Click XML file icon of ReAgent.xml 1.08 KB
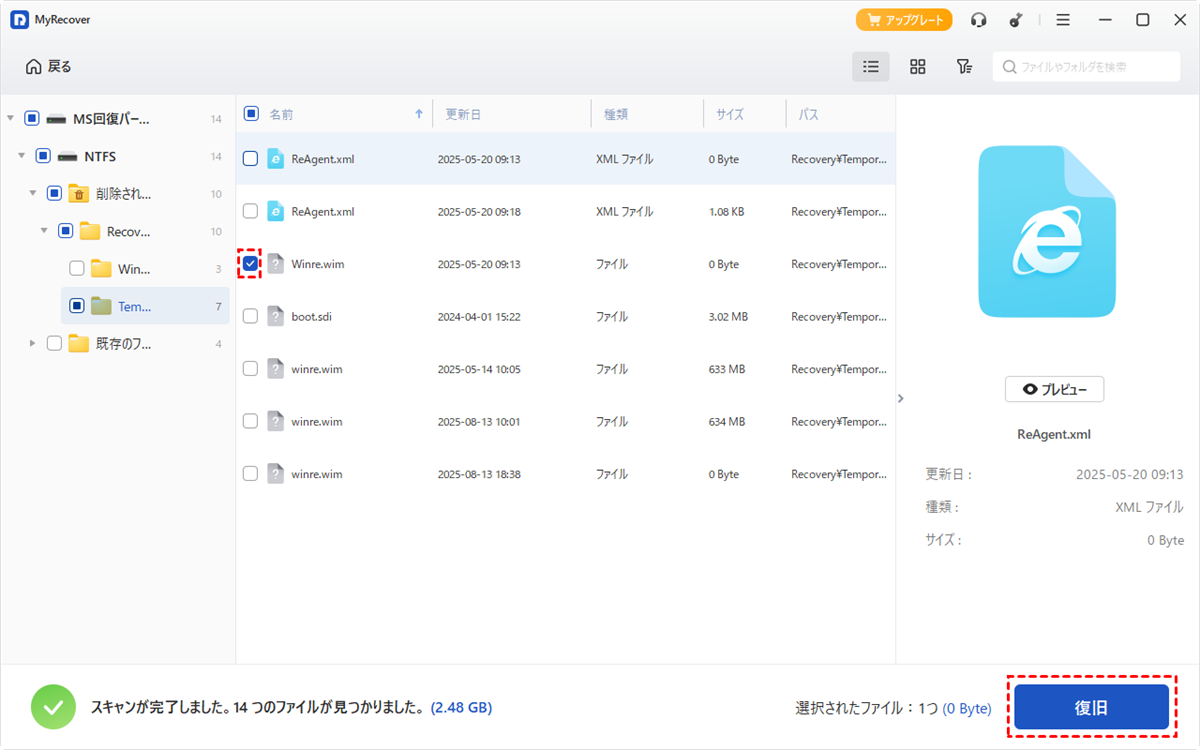The image size is (1200, 750). pyautogui.click(x=275, y=211)
